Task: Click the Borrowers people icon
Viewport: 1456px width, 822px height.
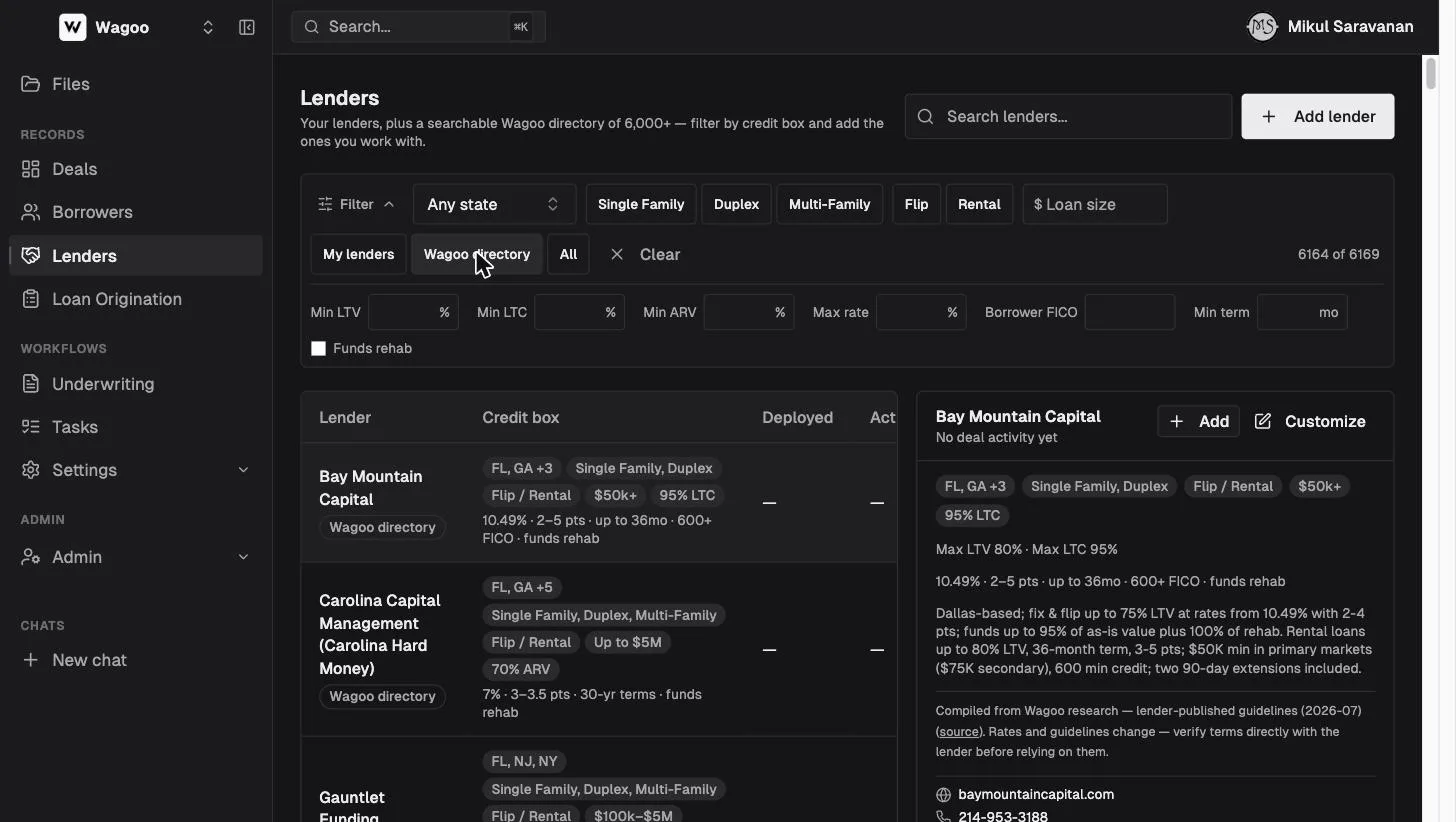Action: (31, 212)
